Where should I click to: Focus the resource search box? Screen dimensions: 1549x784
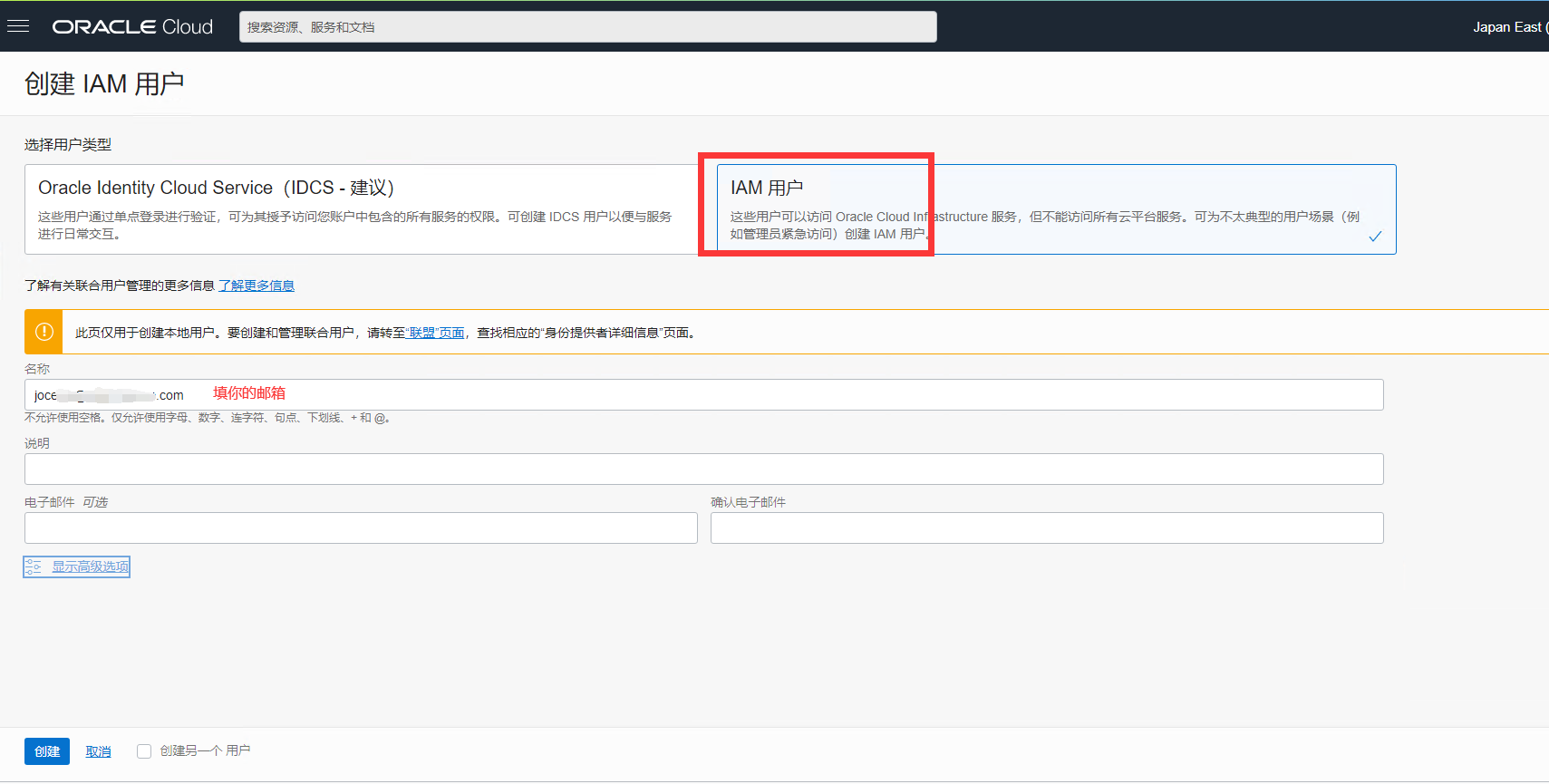coord(587,27)
